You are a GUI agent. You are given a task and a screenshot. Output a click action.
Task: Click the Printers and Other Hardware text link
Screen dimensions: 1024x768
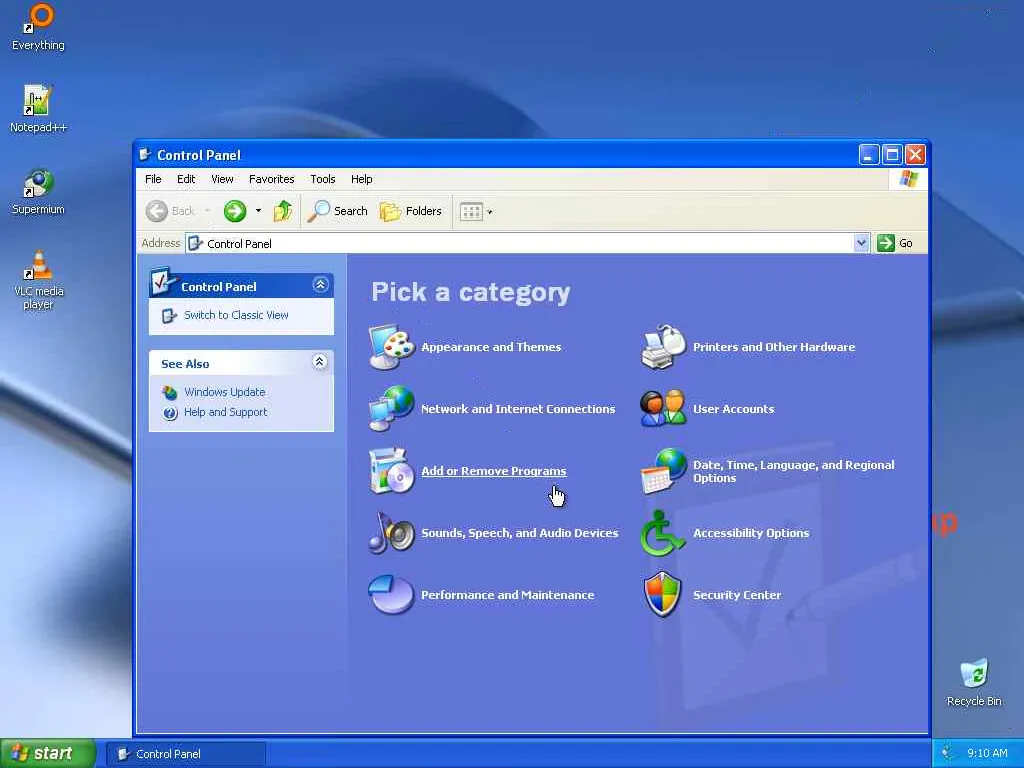click(x=774, y=347)
